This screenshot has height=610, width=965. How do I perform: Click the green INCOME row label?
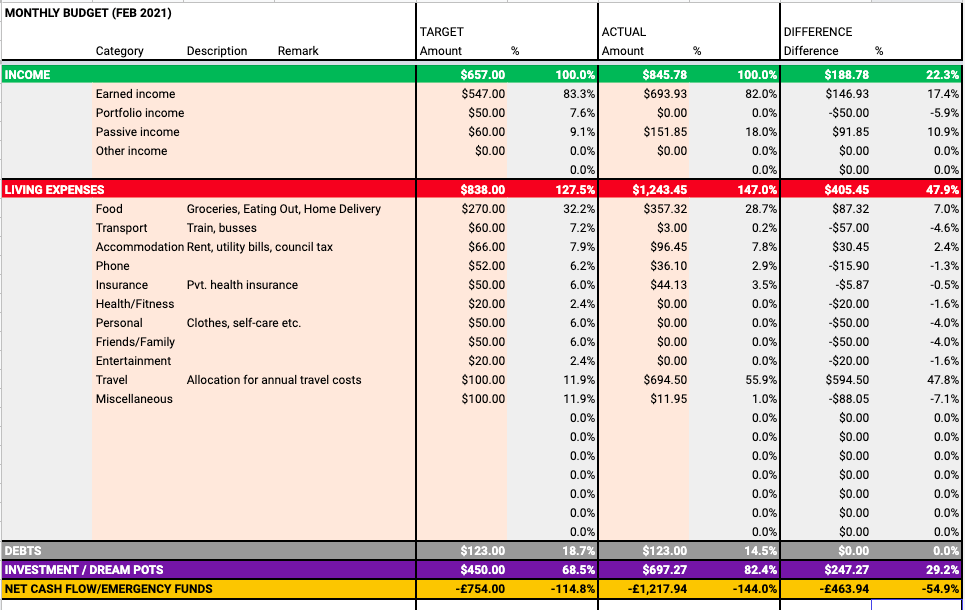tap(27, 74)
